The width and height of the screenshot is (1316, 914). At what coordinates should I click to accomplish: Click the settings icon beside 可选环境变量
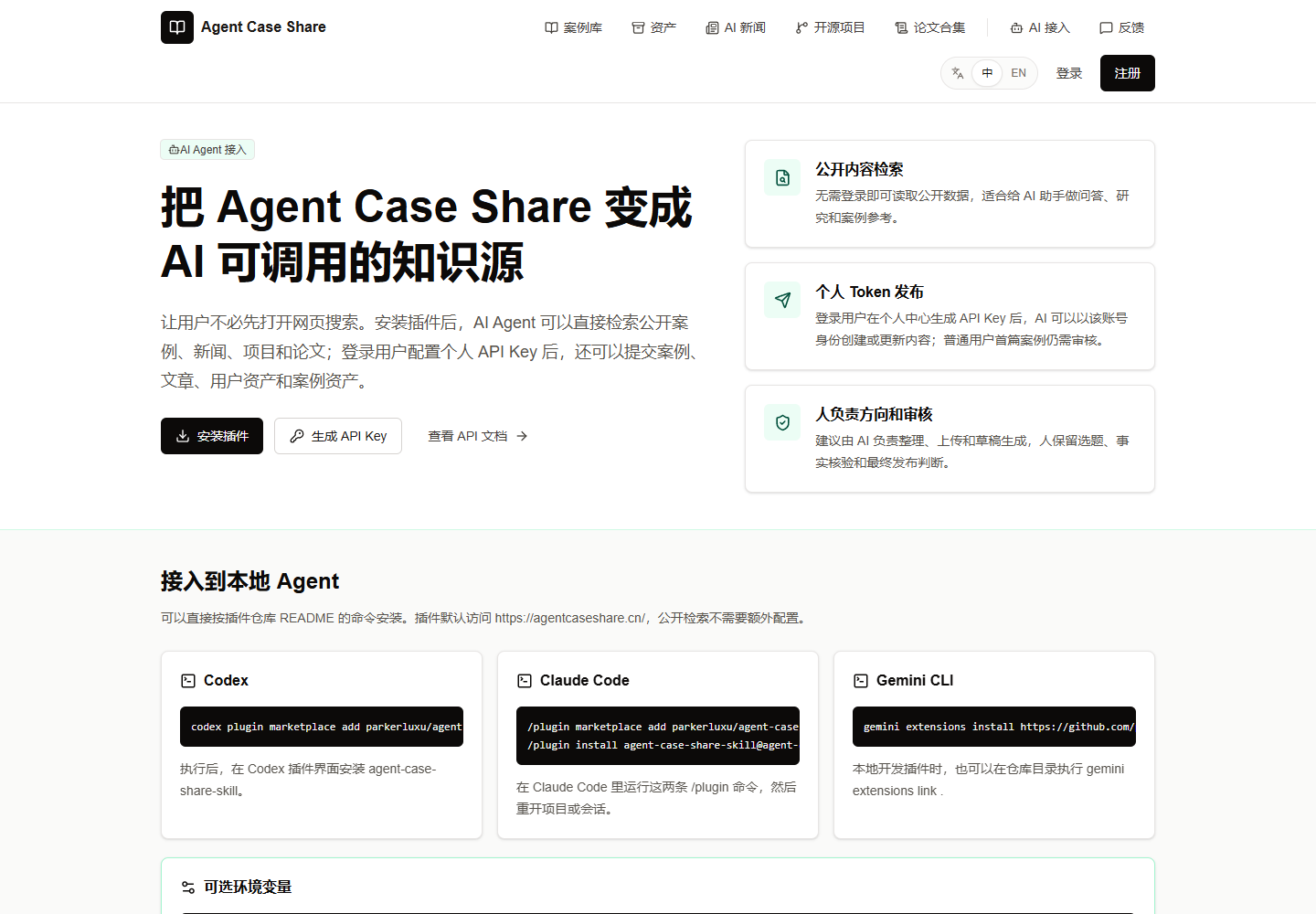point(188,887)
